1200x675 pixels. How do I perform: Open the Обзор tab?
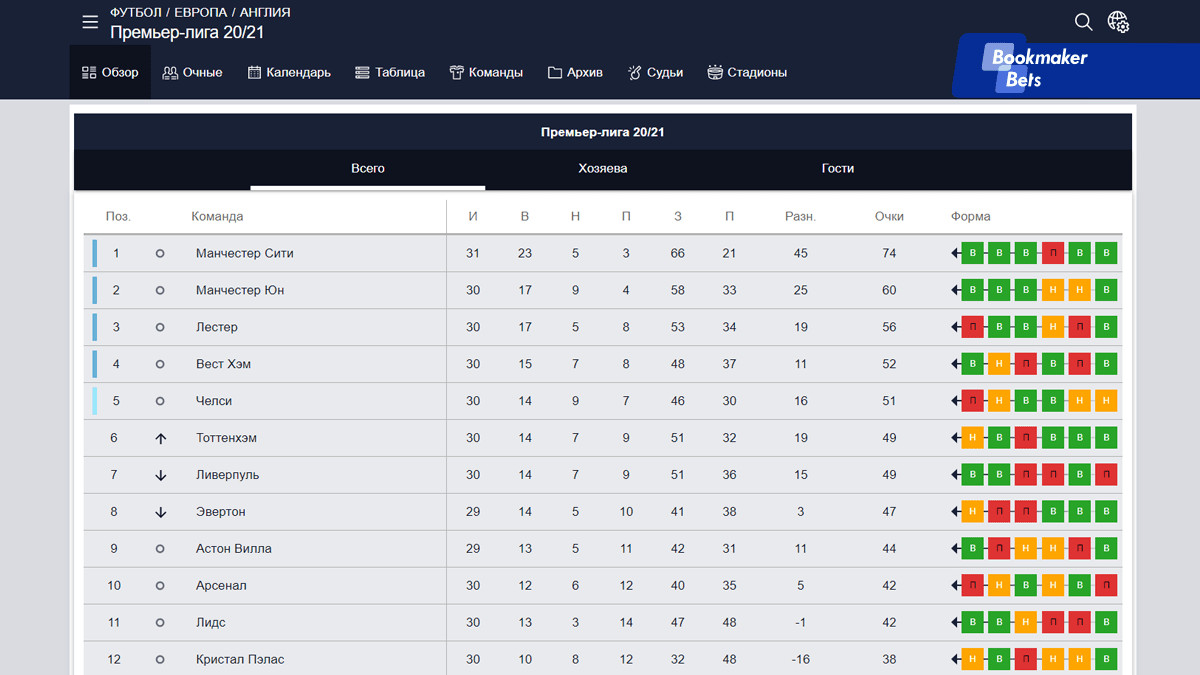(110, 72)
